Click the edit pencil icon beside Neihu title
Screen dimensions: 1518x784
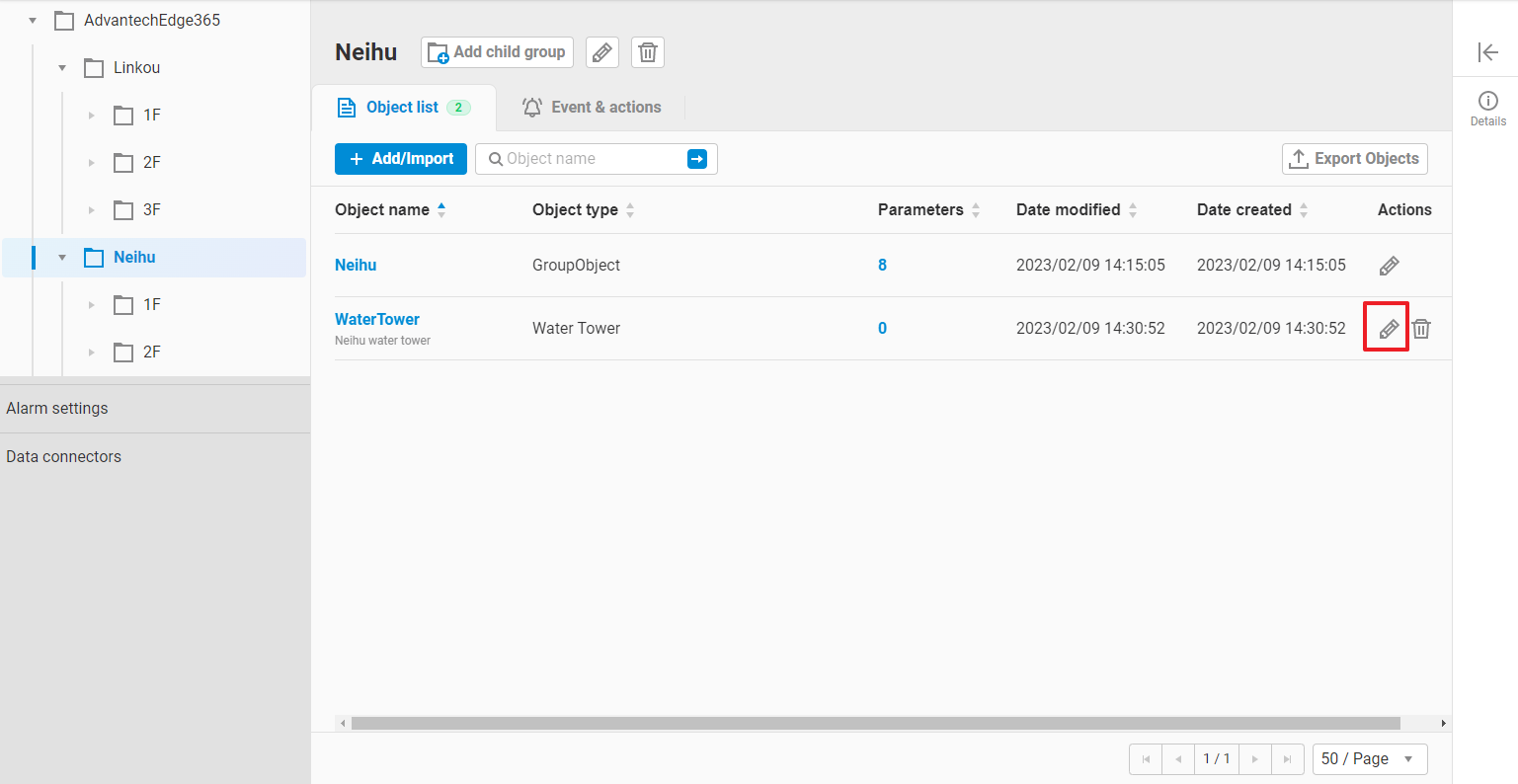602,52
